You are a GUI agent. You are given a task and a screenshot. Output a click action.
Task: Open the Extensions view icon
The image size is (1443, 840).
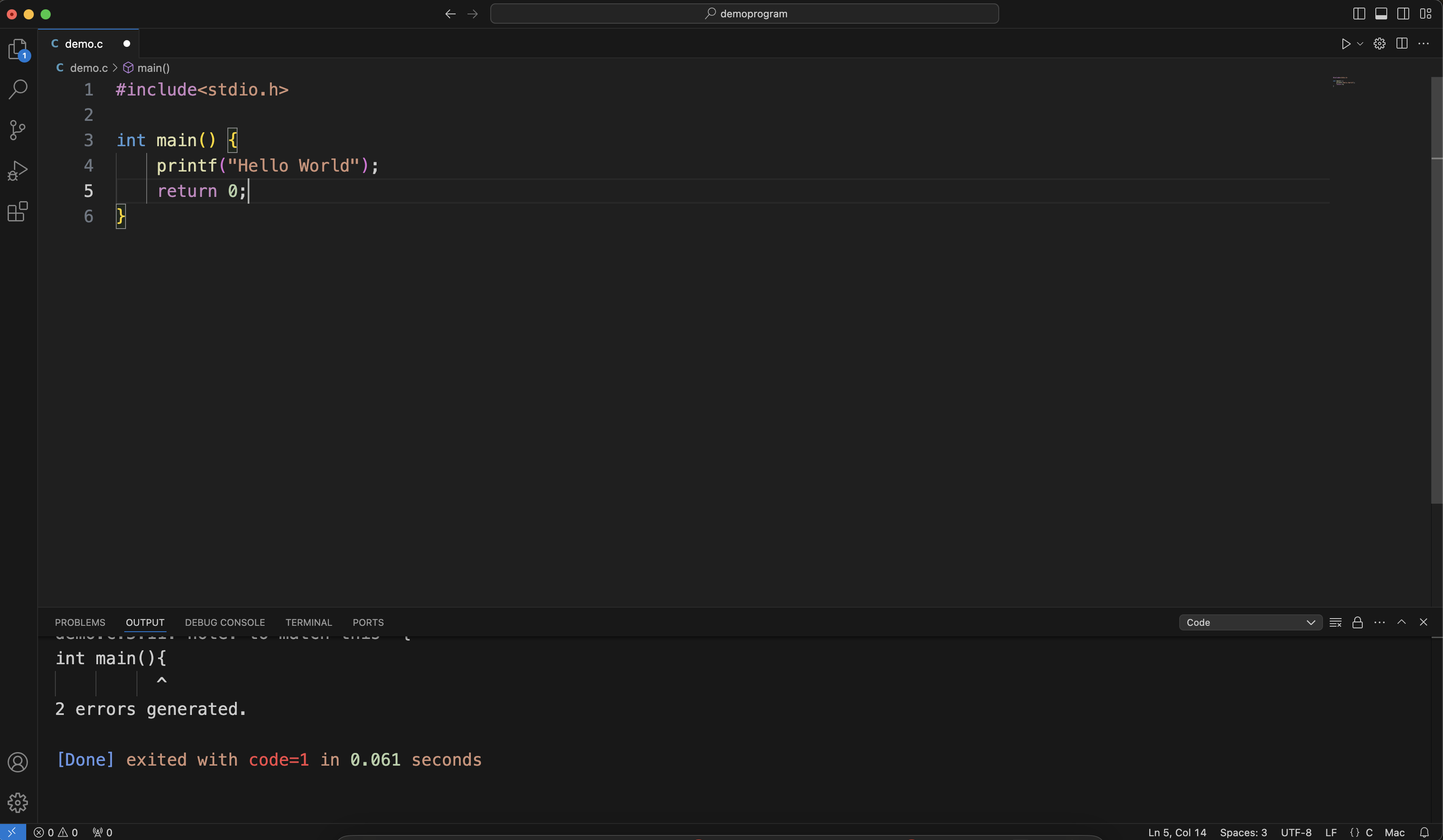[18, 211]
